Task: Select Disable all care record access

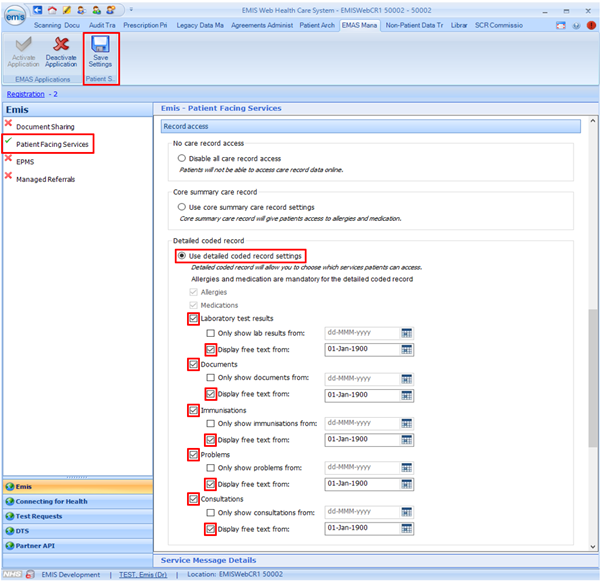Action: (x=182, y=158)
